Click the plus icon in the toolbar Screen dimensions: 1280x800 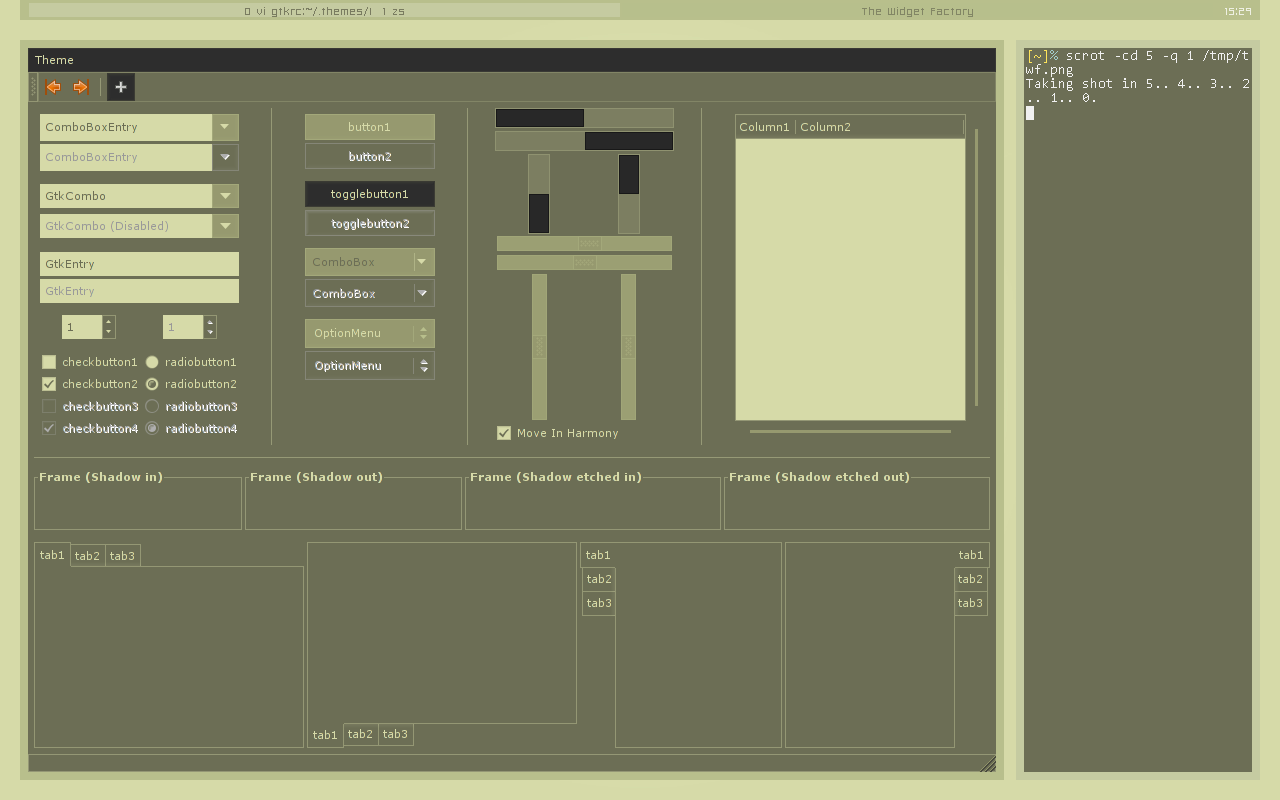click(x=120, y=87)
